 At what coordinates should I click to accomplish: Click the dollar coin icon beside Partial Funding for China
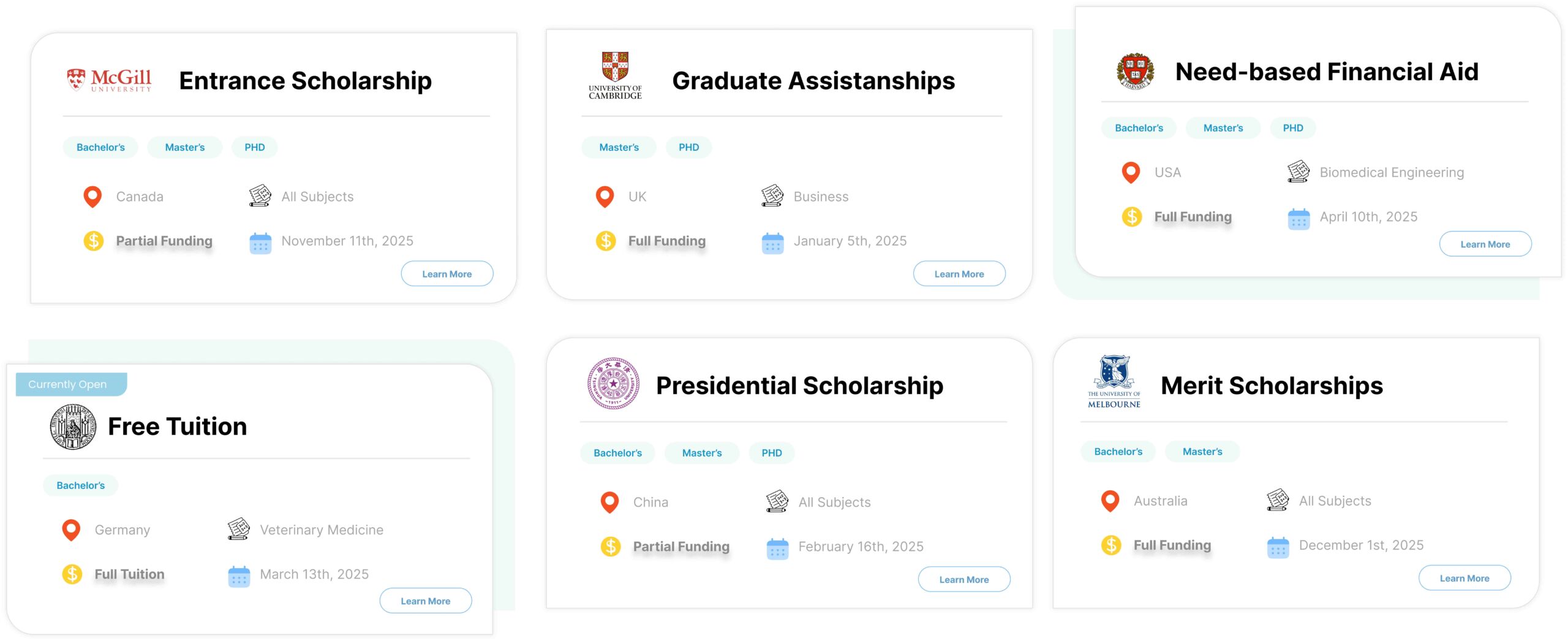click(610, 546)
